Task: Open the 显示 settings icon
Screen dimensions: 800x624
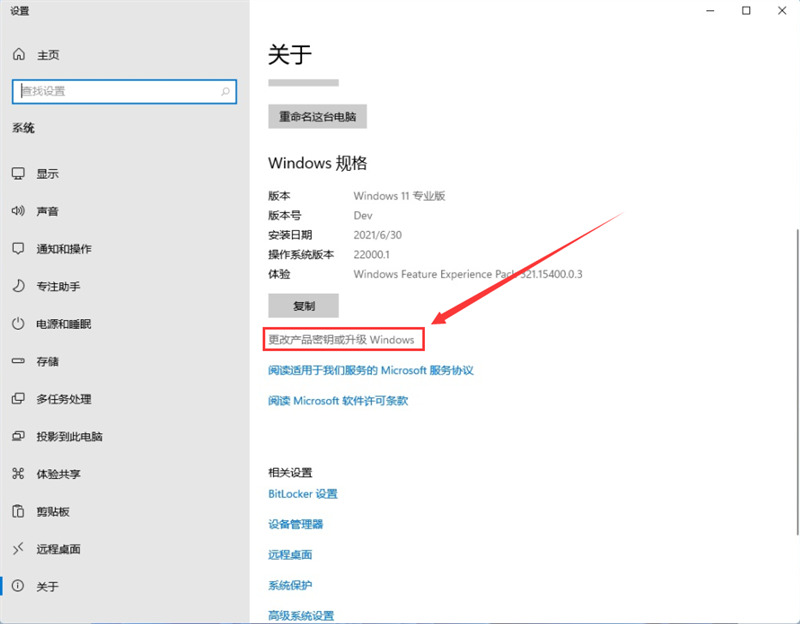Action: (x=45, y=173)
